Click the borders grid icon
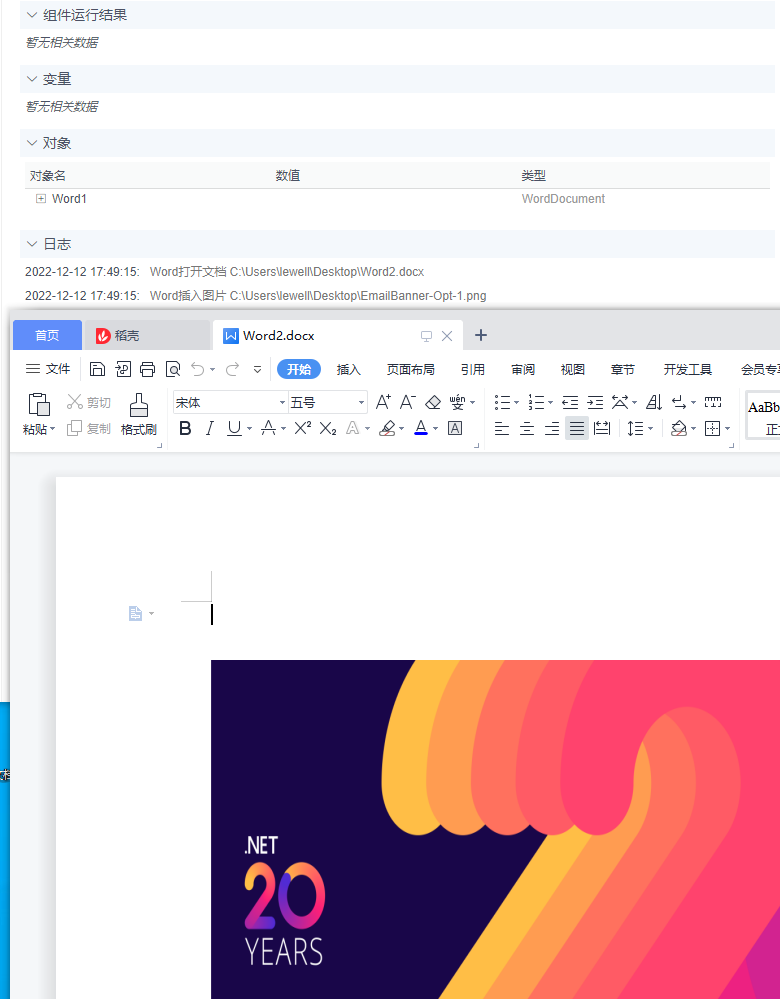 [x=712, y=429]
